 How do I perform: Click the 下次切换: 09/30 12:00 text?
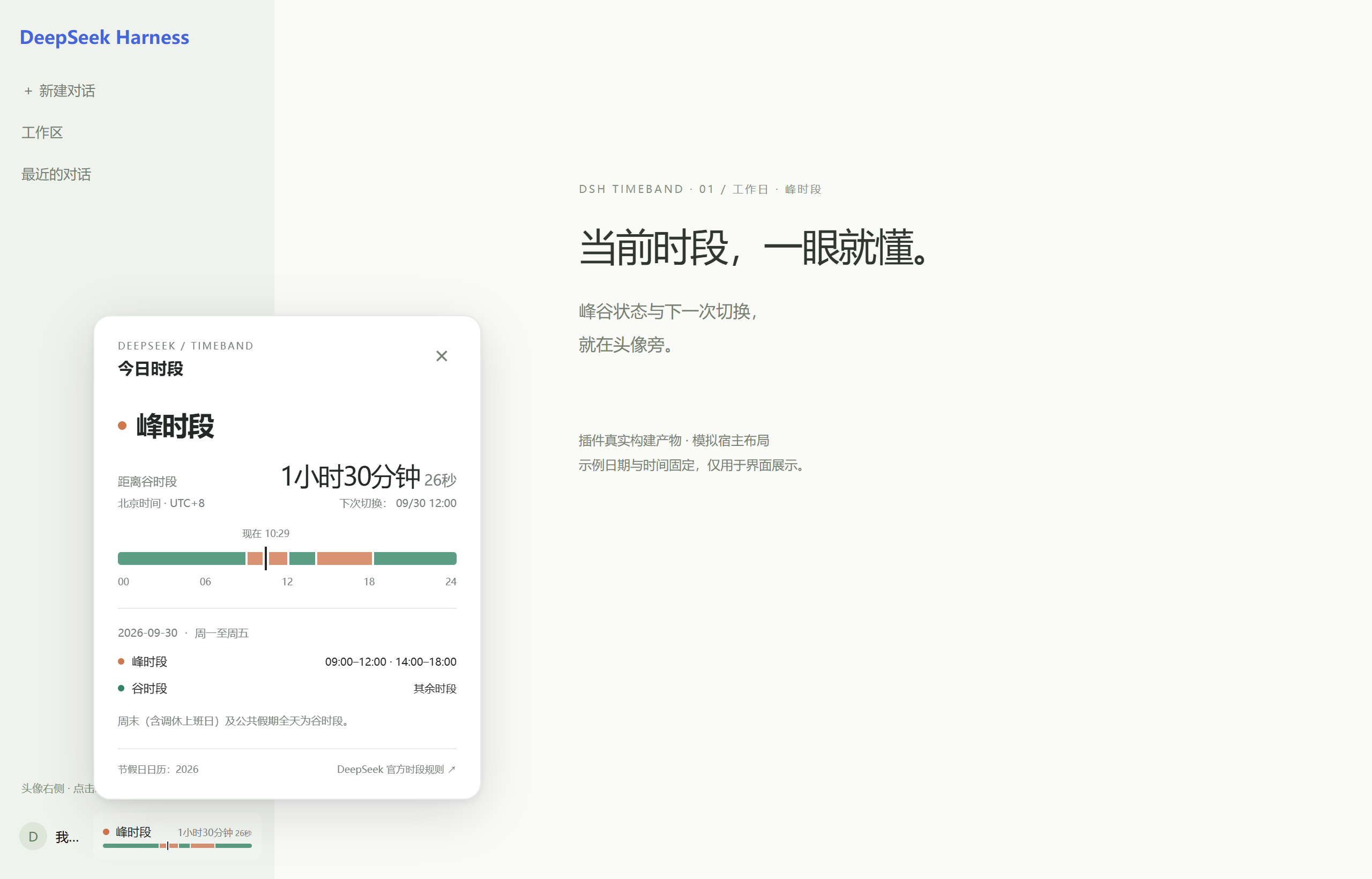tap(398, 503)
